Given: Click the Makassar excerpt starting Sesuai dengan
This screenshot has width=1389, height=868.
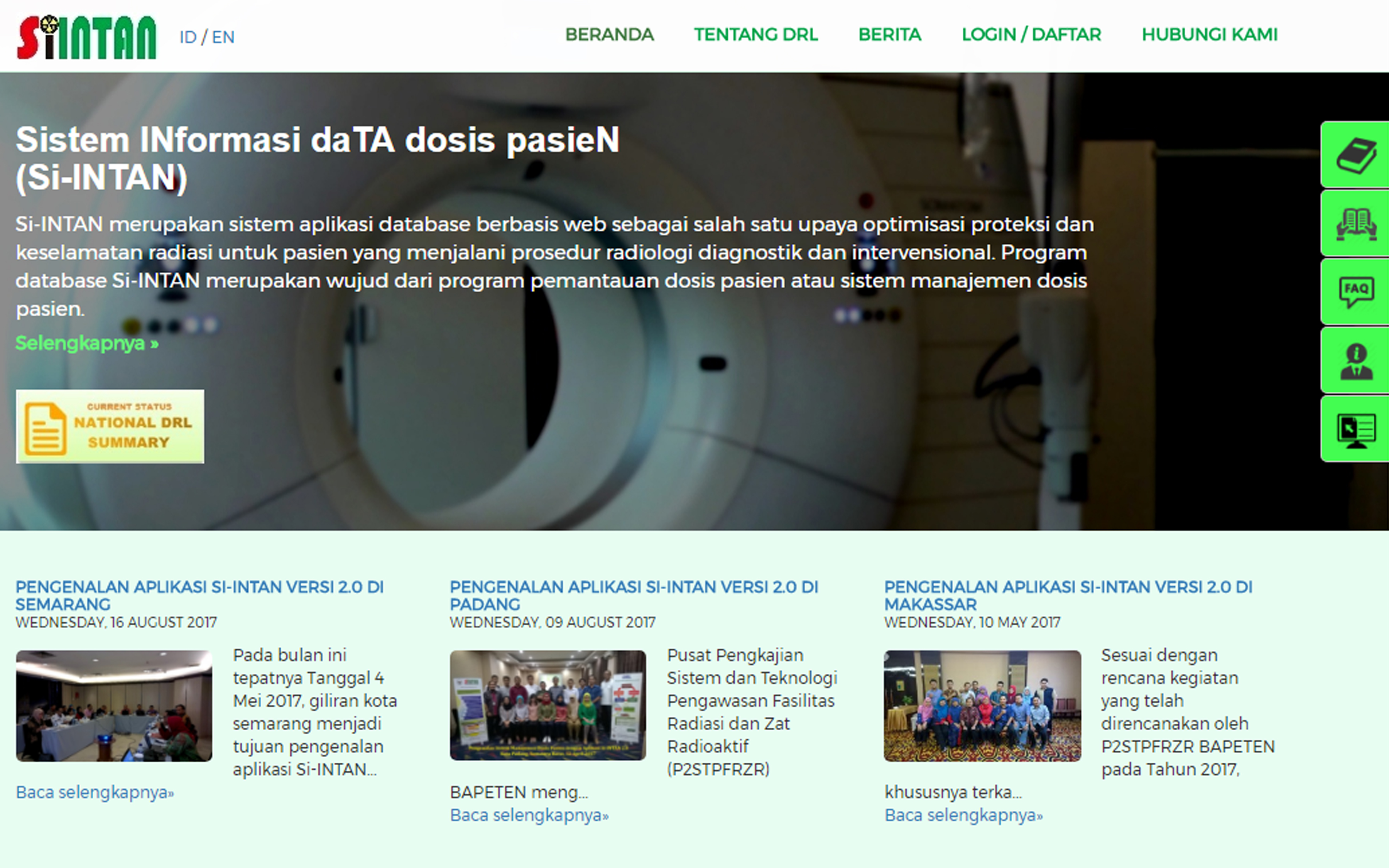Looking at the screenshot, I should point(1188,712).
